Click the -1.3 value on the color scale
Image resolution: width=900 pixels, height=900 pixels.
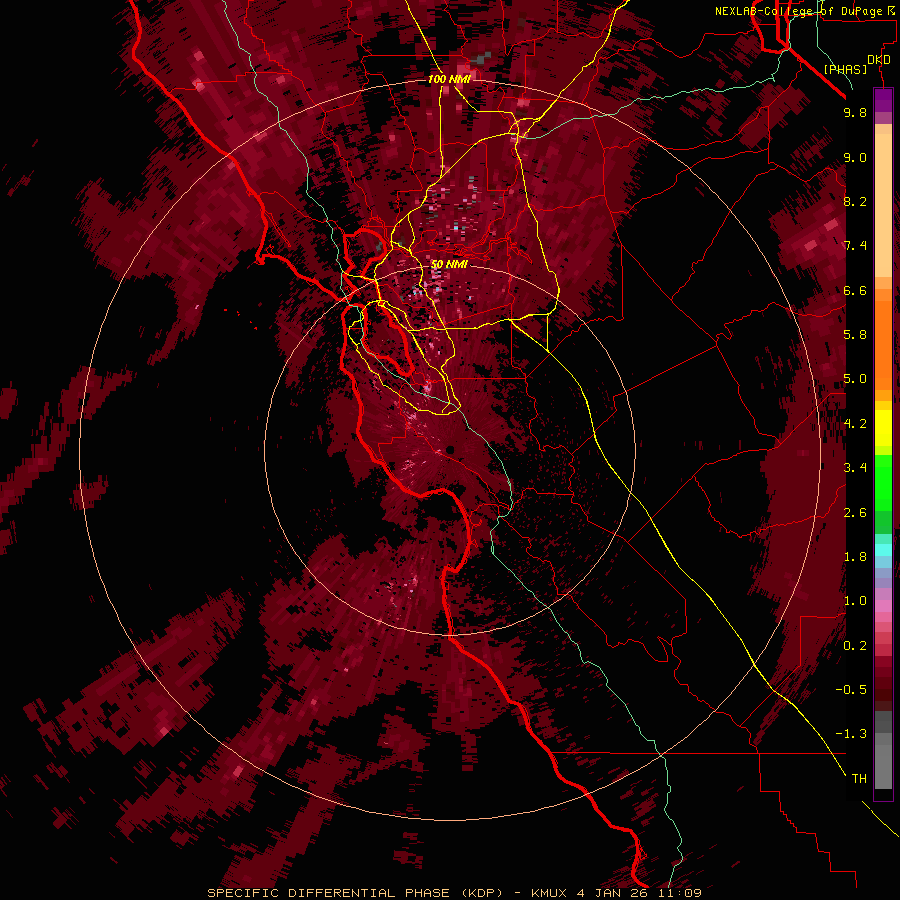[851, 734]
